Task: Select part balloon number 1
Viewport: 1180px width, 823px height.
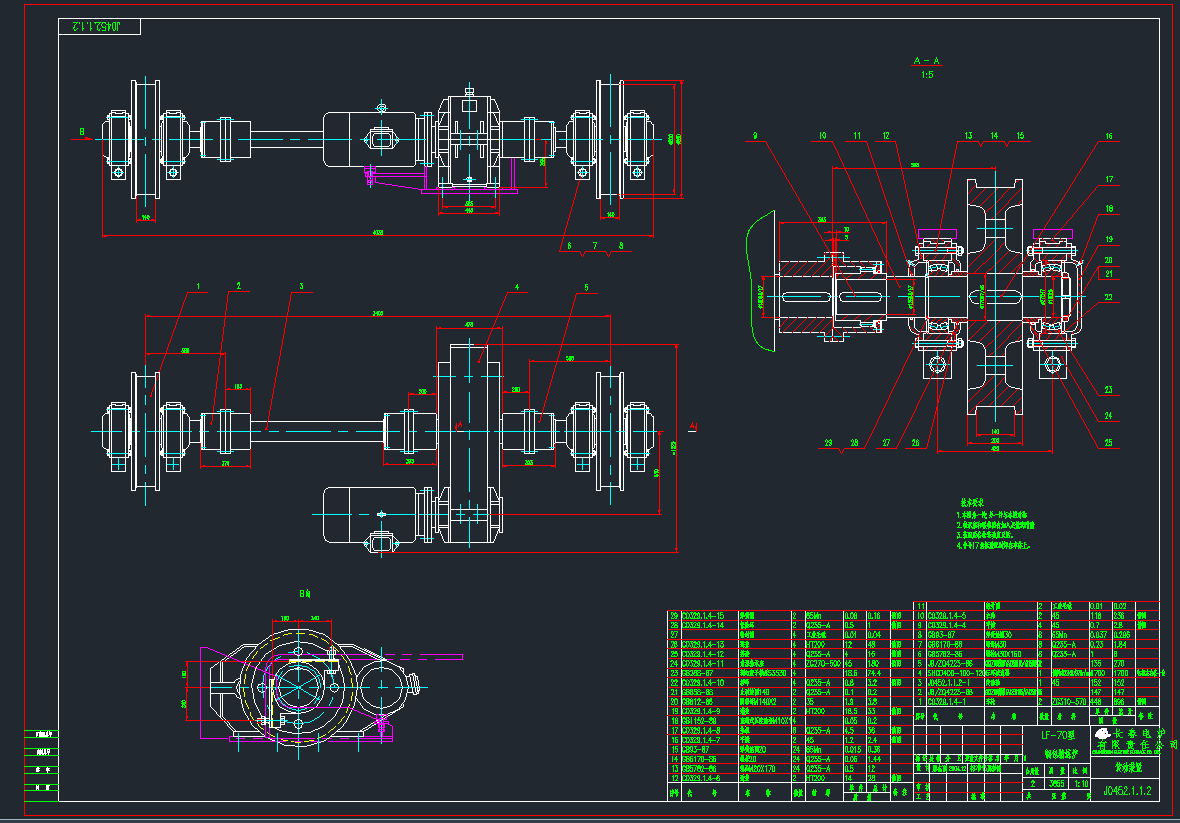Action: [x=199, y=287]
